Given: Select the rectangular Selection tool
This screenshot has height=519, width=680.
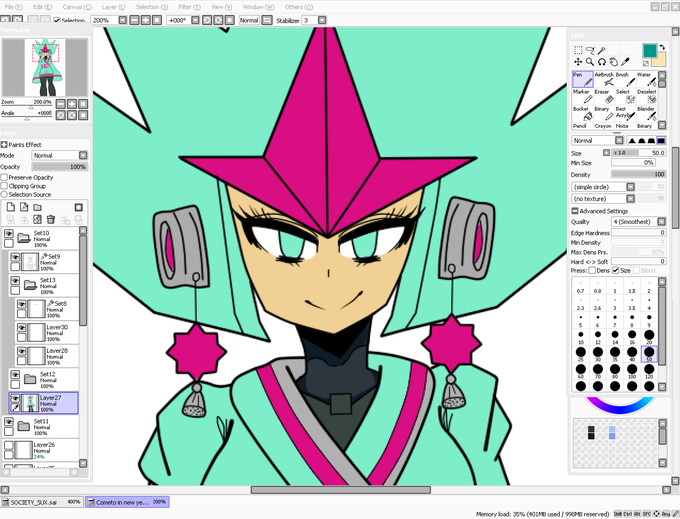Looking at the screenshot, I should [x=578, y=50].
